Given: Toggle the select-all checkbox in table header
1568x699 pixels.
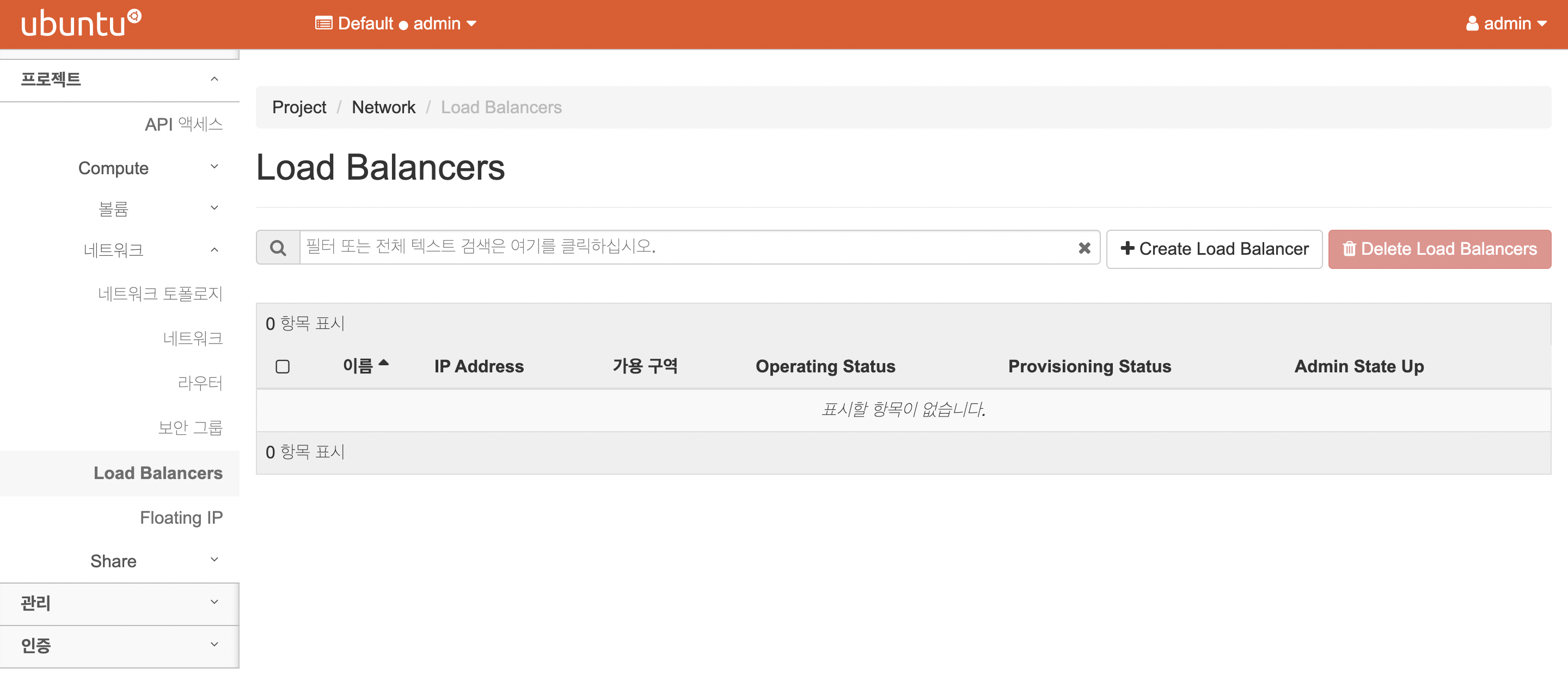Looking at the screenshot, I should point(283,366).
